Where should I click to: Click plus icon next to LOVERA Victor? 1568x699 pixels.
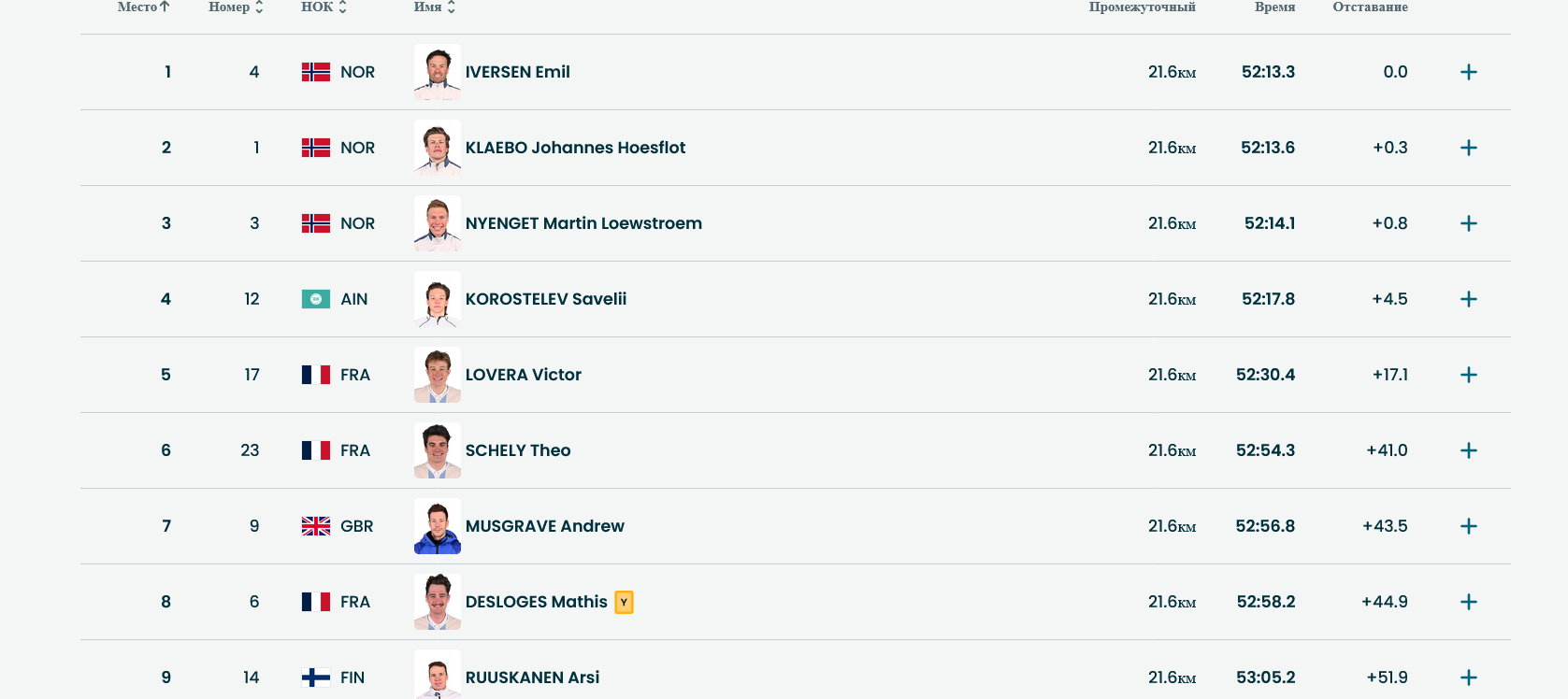pyautogui.click(x=1468, y=375)
